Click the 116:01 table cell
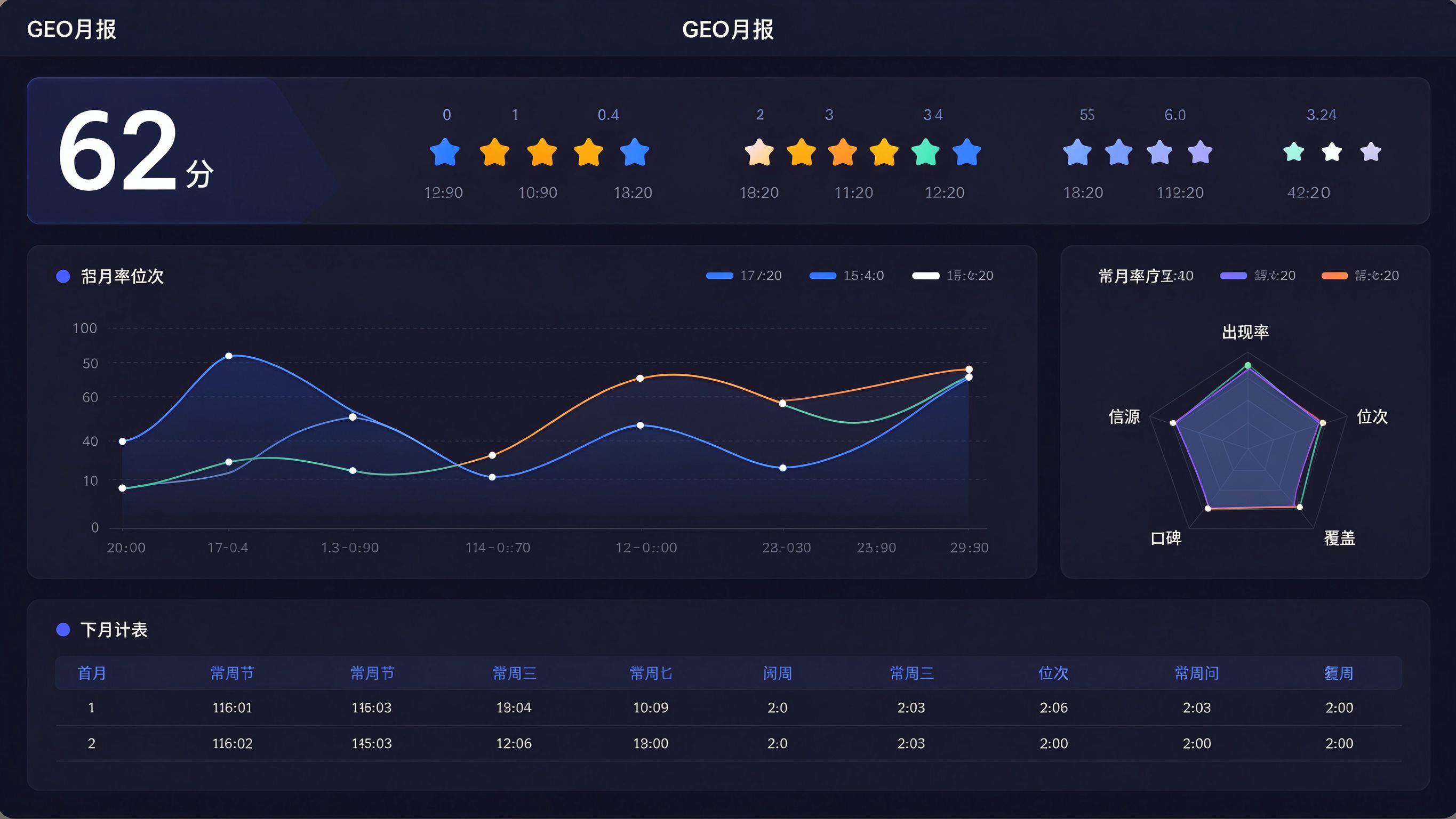Viewport: 1456px width, 819px height. click(233, 708)
